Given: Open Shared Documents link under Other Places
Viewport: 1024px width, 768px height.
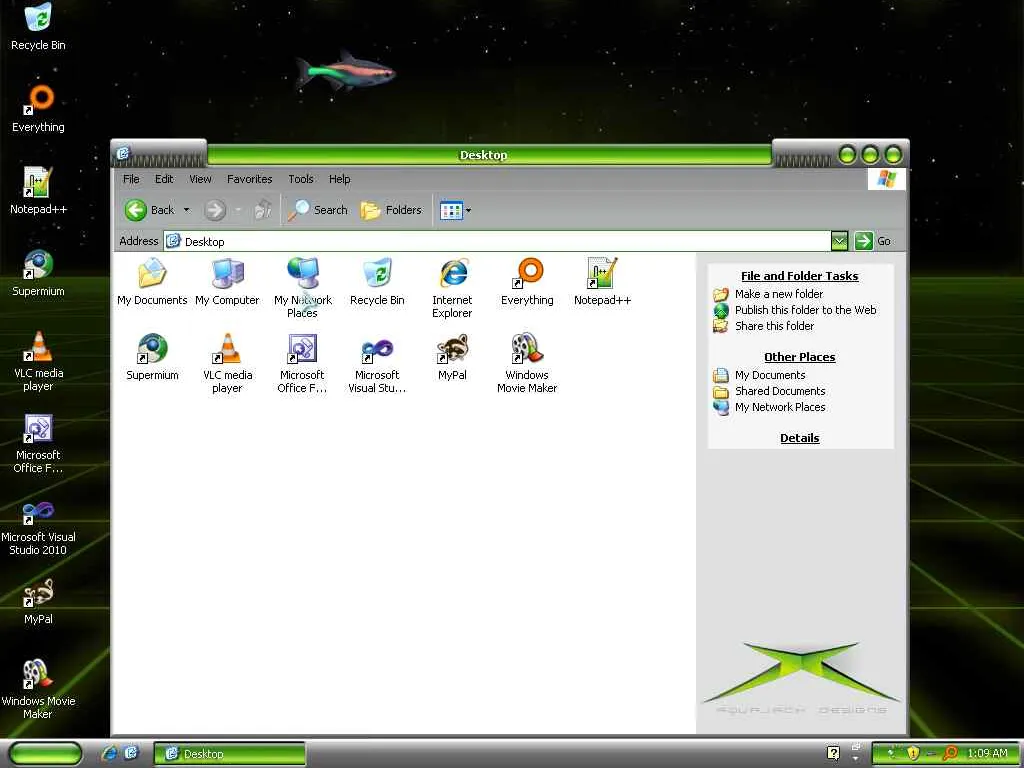Looking at the screenshot, I should 780,391.
